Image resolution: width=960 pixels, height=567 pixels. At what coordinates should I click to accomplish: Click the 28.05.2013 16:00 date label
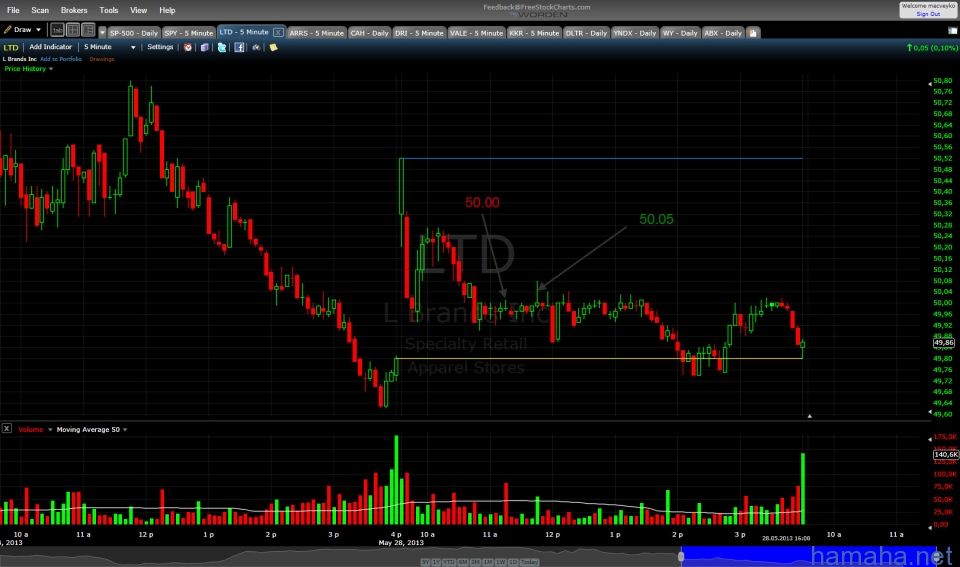786,538
